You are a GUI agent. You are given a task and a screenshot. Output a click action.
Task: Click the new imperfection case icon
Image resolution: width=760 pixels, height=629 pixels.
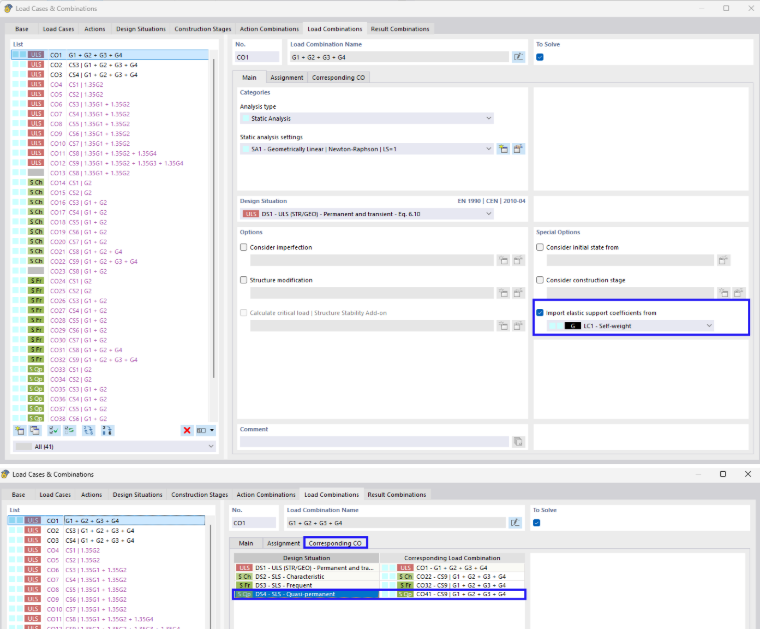(504, 261)
